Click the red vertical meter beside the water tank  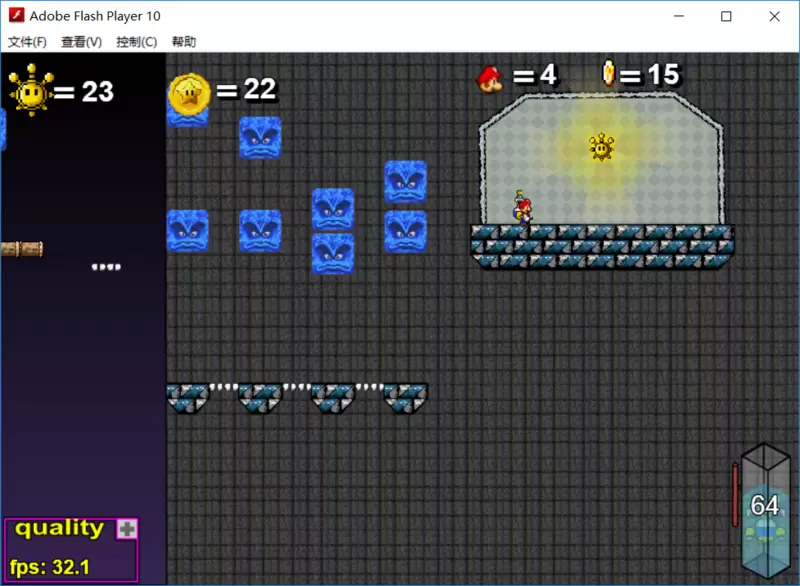tap(735, 494)
